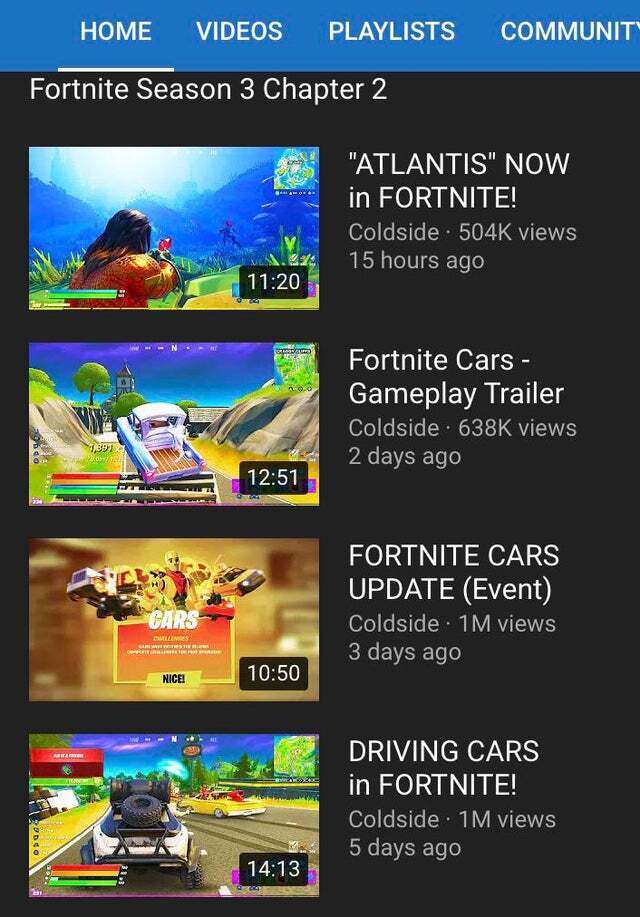Click the 14:13 duration badge

point(273,869)
